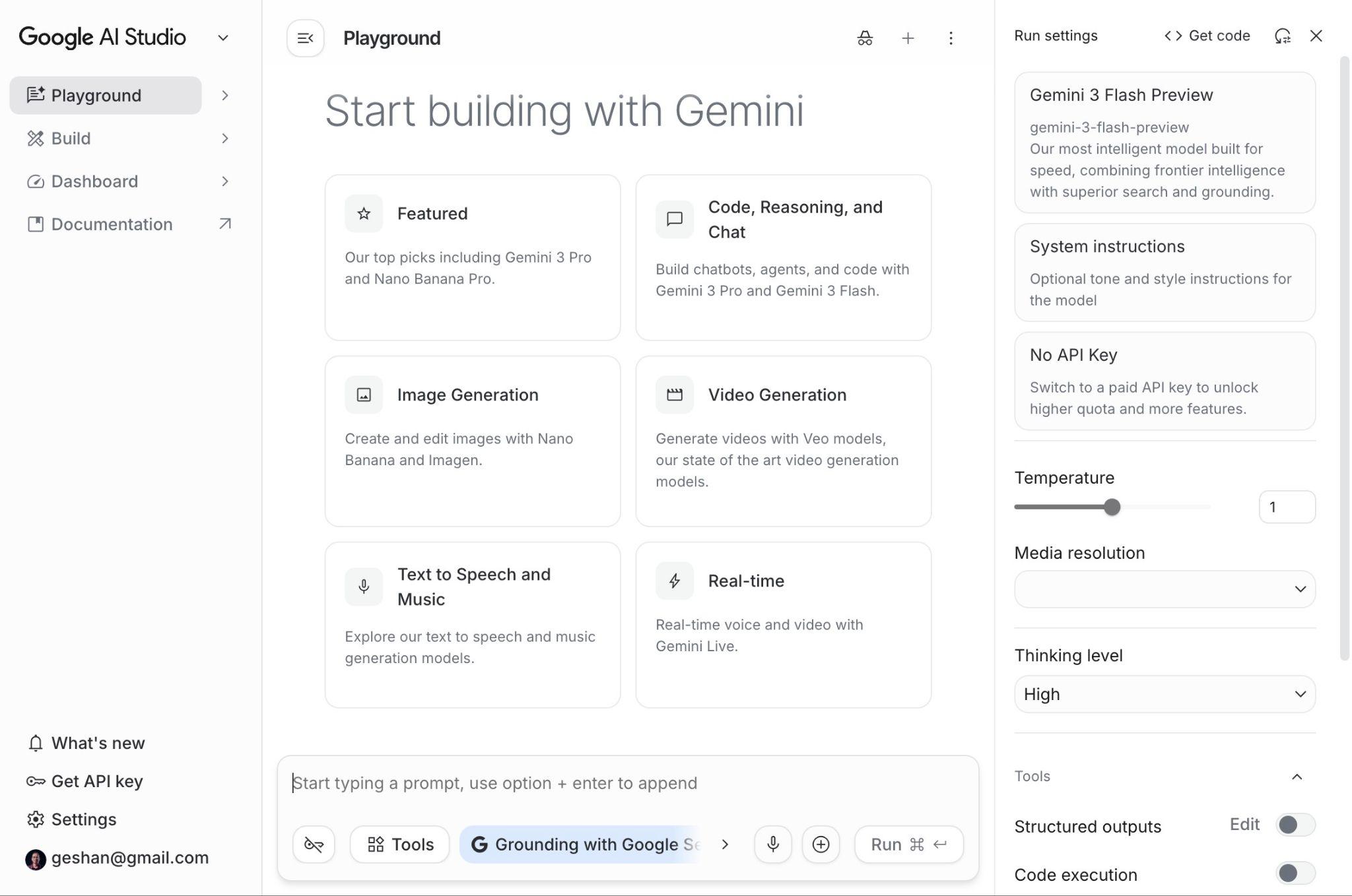Expand the Google AI Studio header dropdown
1352x896 pixels.
point(223,38)
